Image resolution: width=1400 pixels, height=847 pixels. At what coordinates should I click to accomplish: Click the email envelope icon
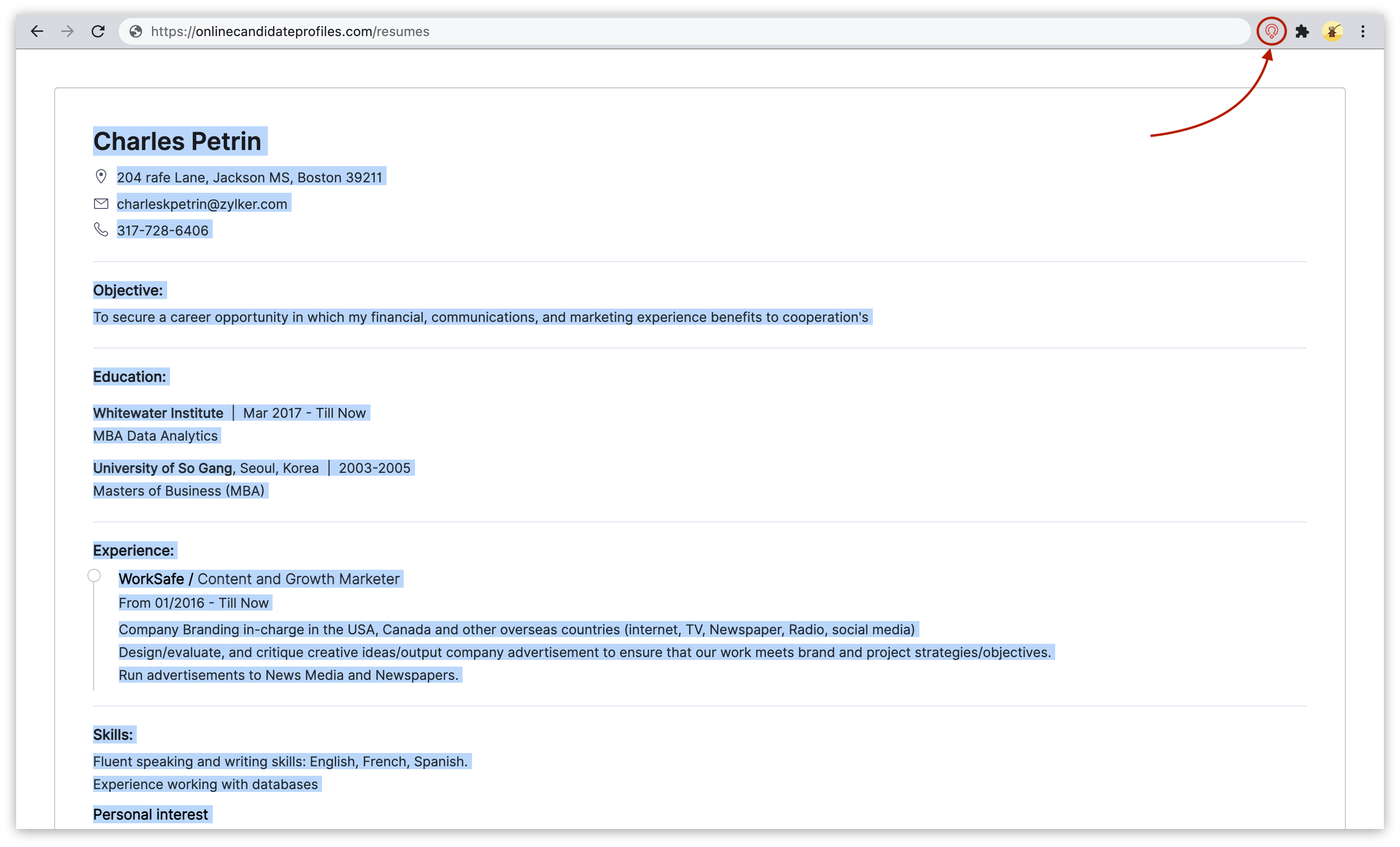[x=101, y=203]
